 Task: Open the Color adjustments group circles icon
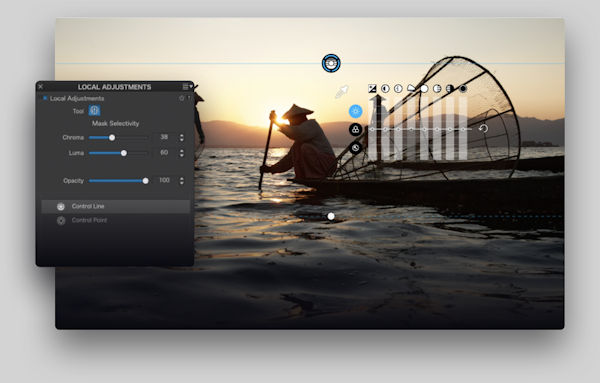355,129
